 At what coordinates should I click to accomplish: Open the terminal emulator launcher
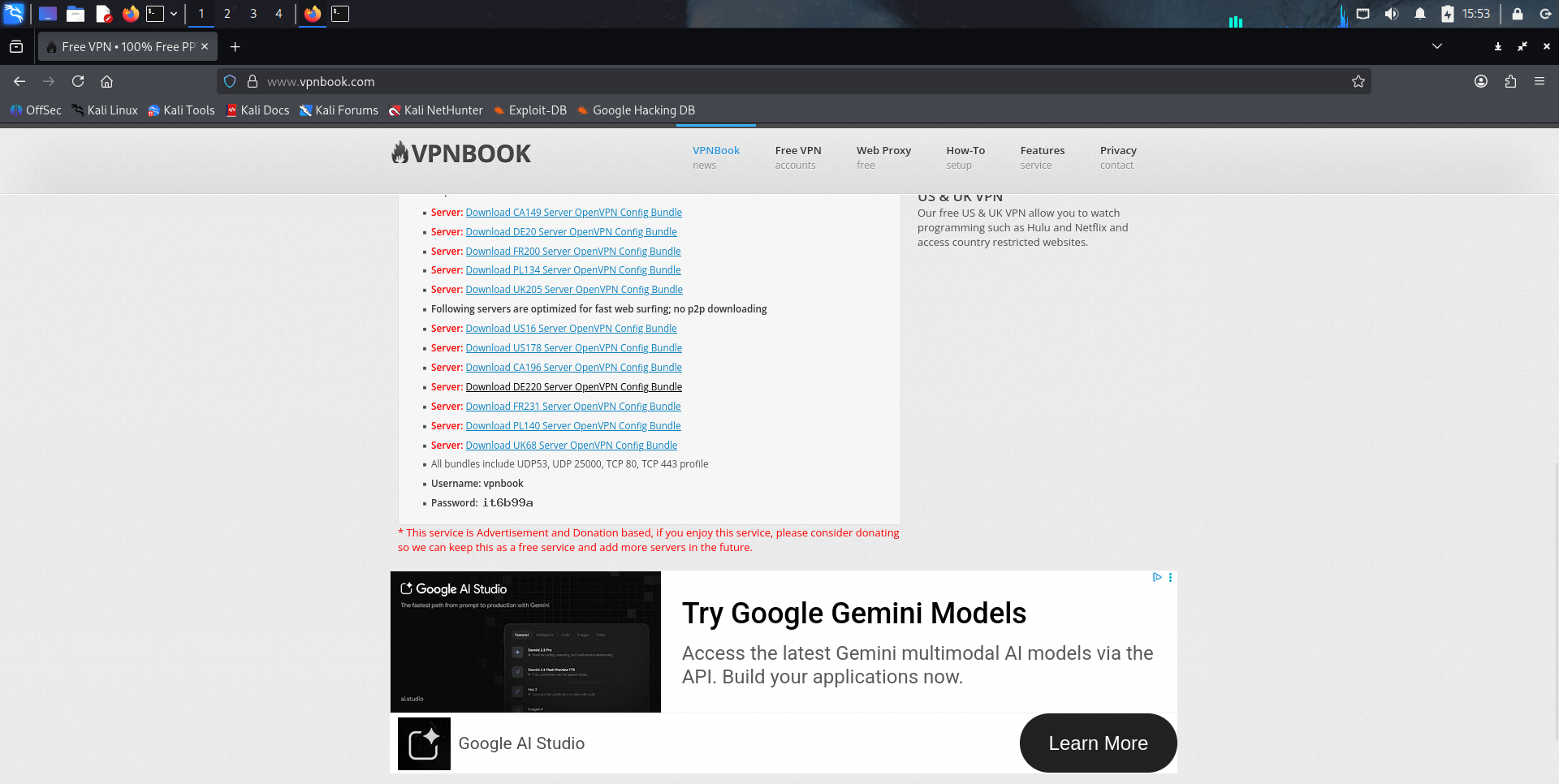click(155, 14)
